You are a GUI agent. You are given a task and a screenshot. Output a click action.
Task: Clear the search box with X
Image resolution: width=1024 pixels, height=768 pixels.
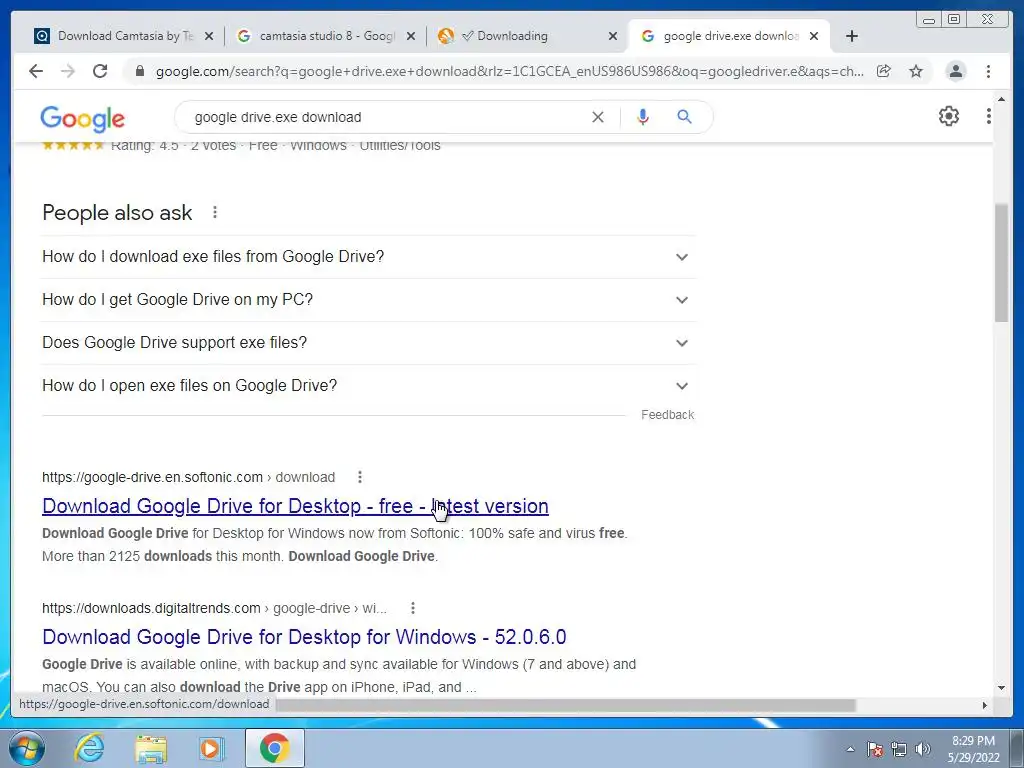click(x=598, y=117)
